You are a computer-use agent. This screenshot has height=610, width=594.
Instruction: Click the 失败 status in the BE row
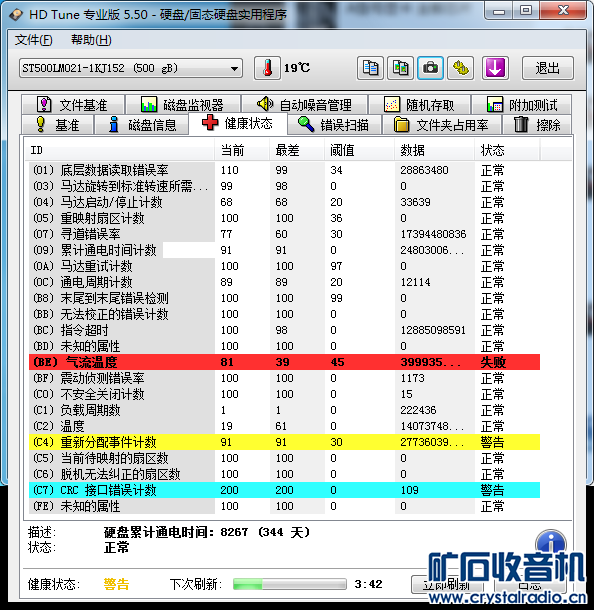(493, 362)
